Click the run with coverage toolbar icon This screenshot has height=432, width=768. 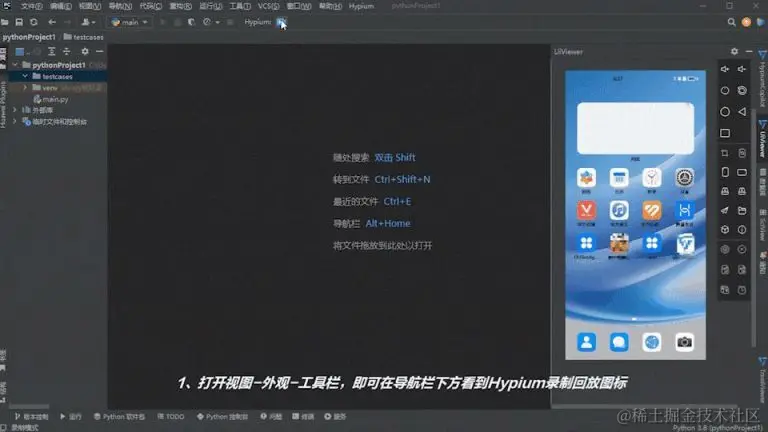point(192,22)
